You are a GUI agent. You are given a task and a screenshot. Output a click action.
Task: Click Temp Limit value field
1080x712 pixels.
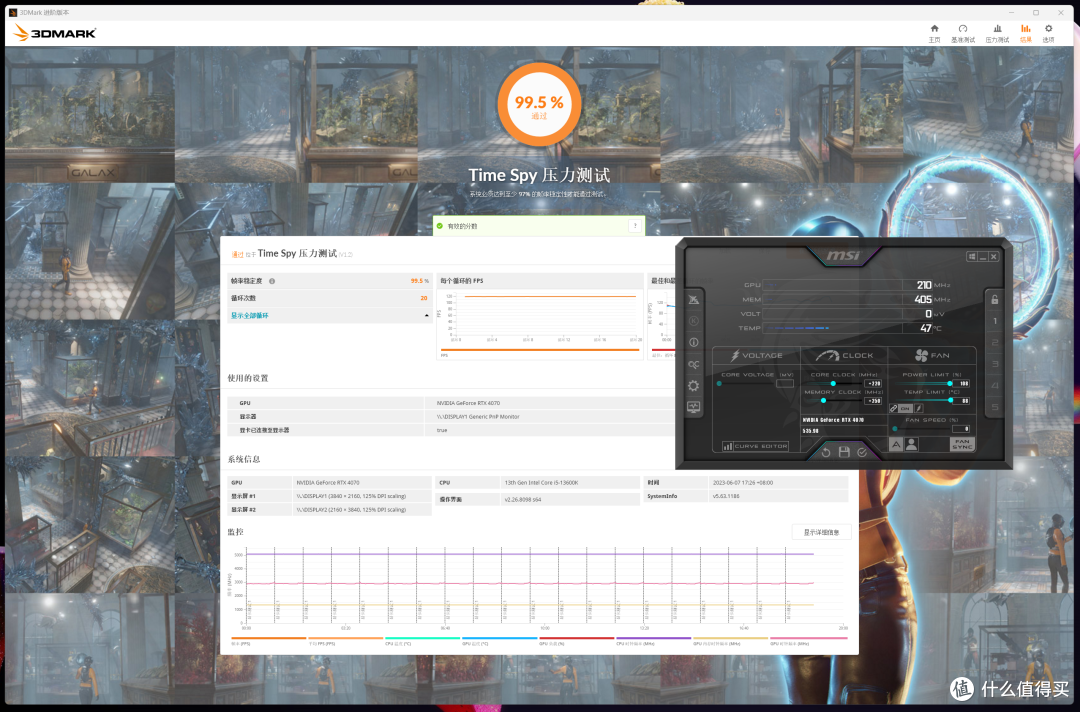point(962,400)
